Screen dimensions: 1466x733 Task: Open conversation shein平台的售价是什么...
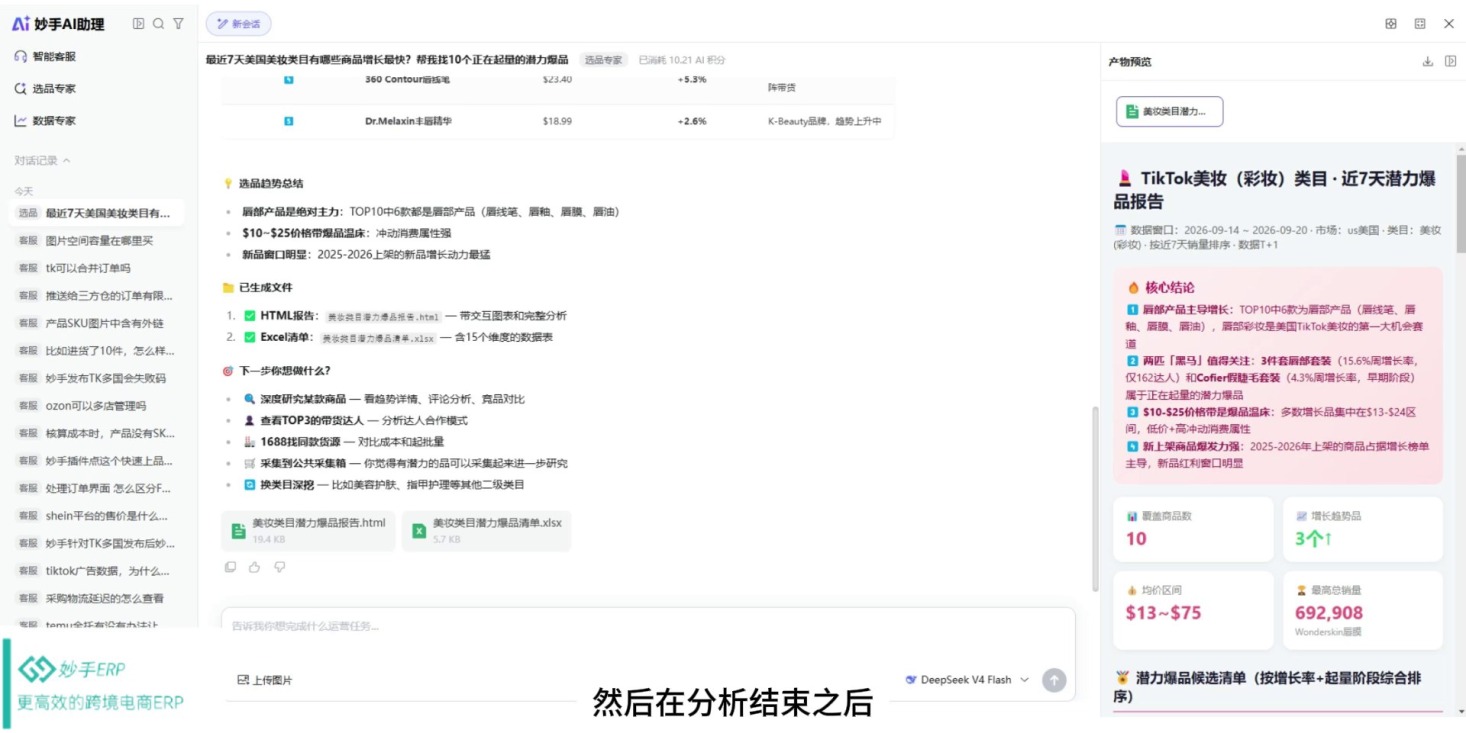(97, 516)
